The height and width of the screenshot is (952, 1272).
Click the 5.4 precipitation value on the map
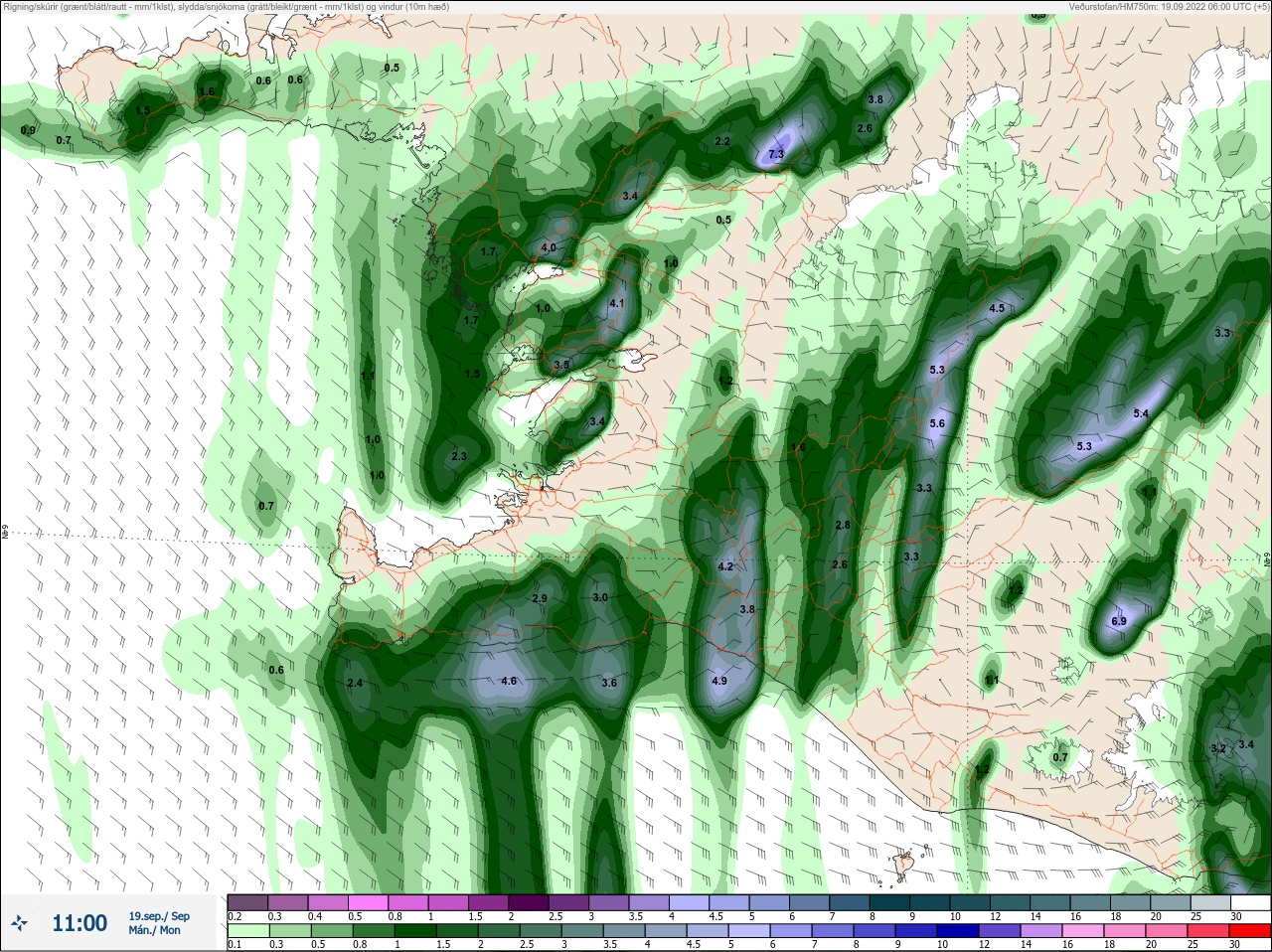[x=1141, y=413]
